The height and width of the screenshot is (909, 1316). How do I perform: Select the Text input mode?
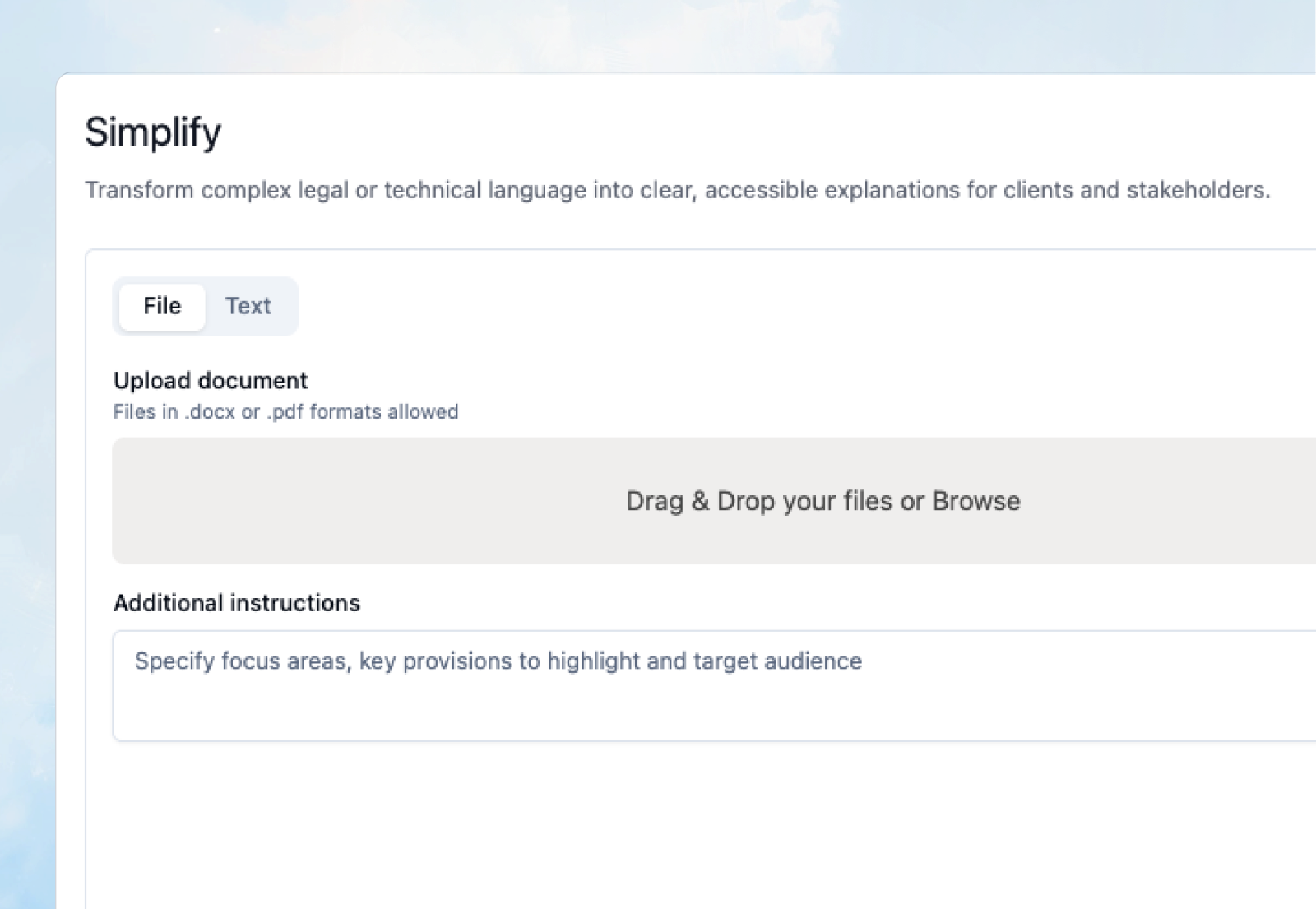coord(248,306)
